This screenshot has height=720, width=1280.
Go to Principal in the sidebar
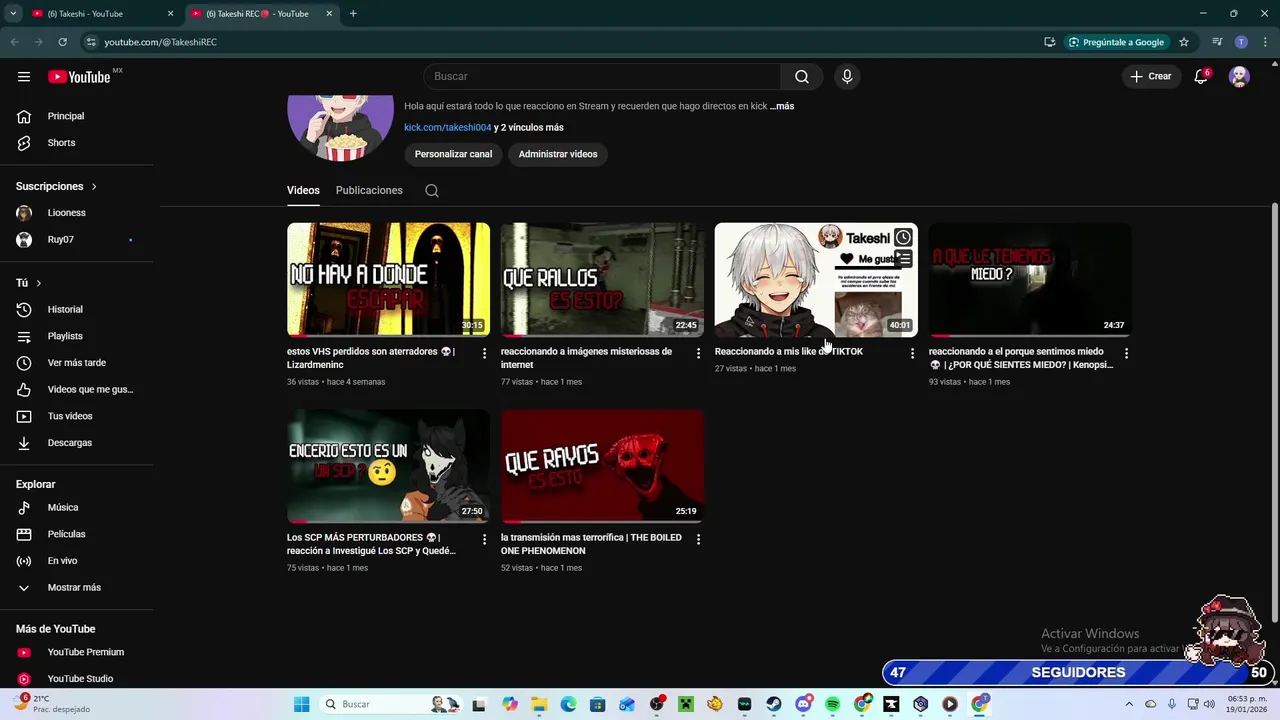(74, 116)
